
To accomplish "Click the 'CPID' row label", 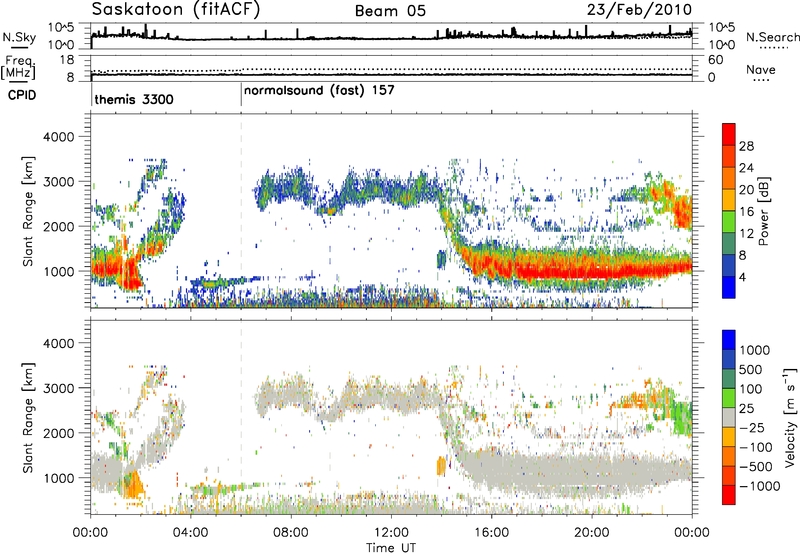I will pyautogui.click(x=22, y=95).
